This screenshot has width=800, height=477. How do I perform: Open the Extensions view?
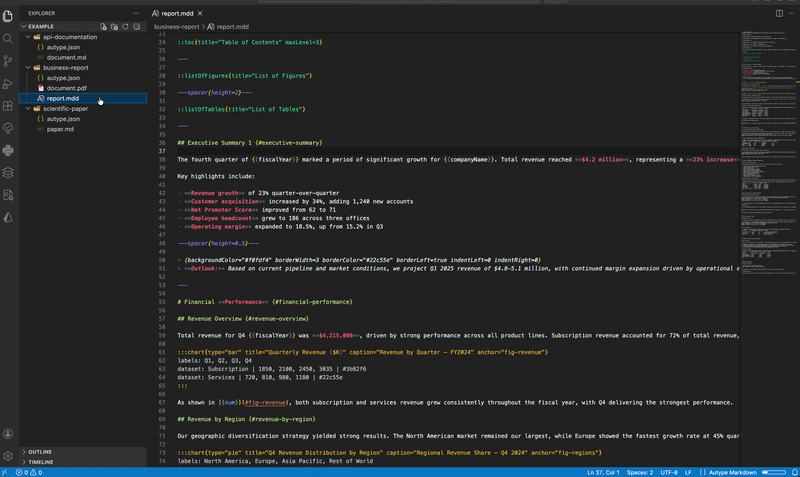[9, 106]
